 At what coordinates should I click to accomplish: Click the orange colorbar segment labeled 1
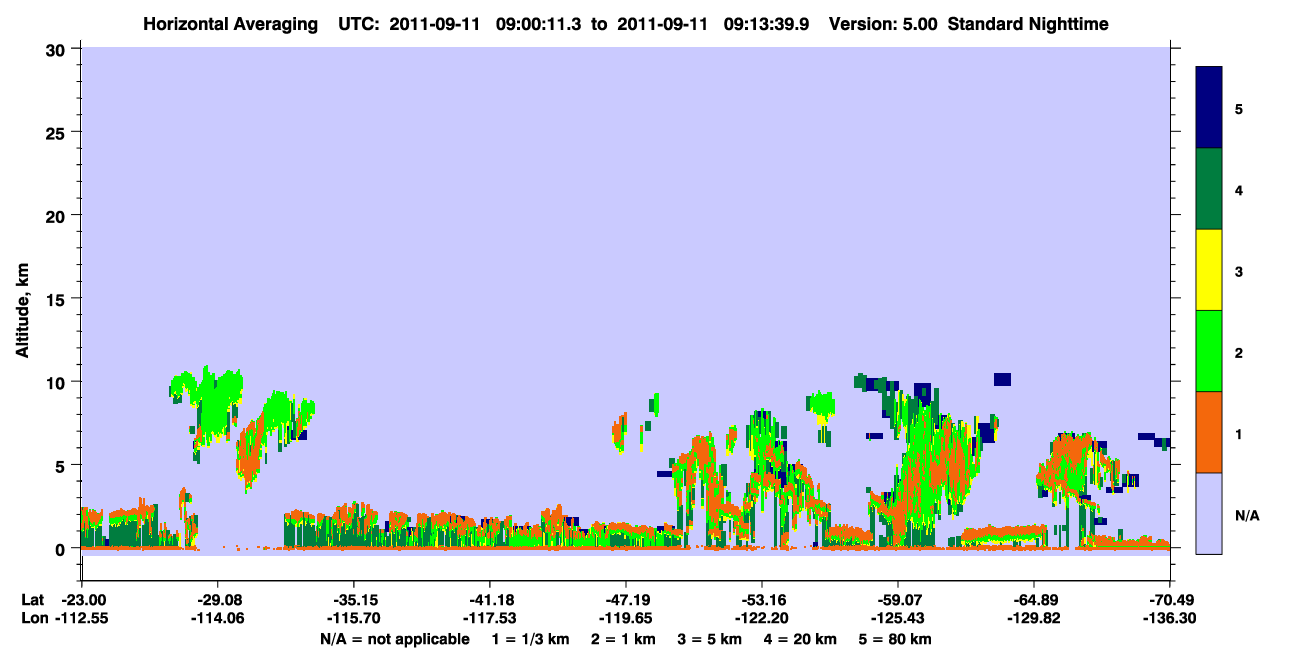pos(1209,432)
